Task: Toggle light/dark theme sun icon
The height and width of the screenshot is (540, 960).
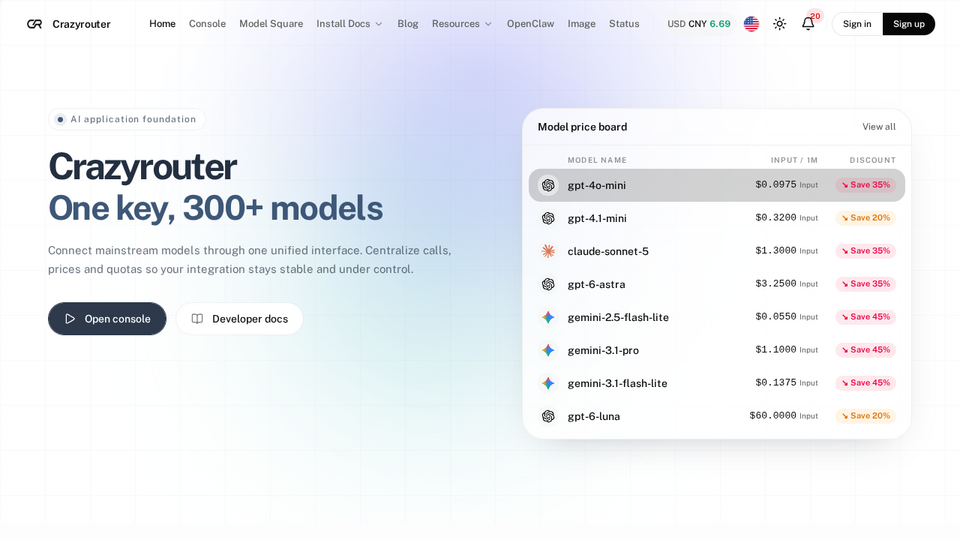Action: click(779, 24)
